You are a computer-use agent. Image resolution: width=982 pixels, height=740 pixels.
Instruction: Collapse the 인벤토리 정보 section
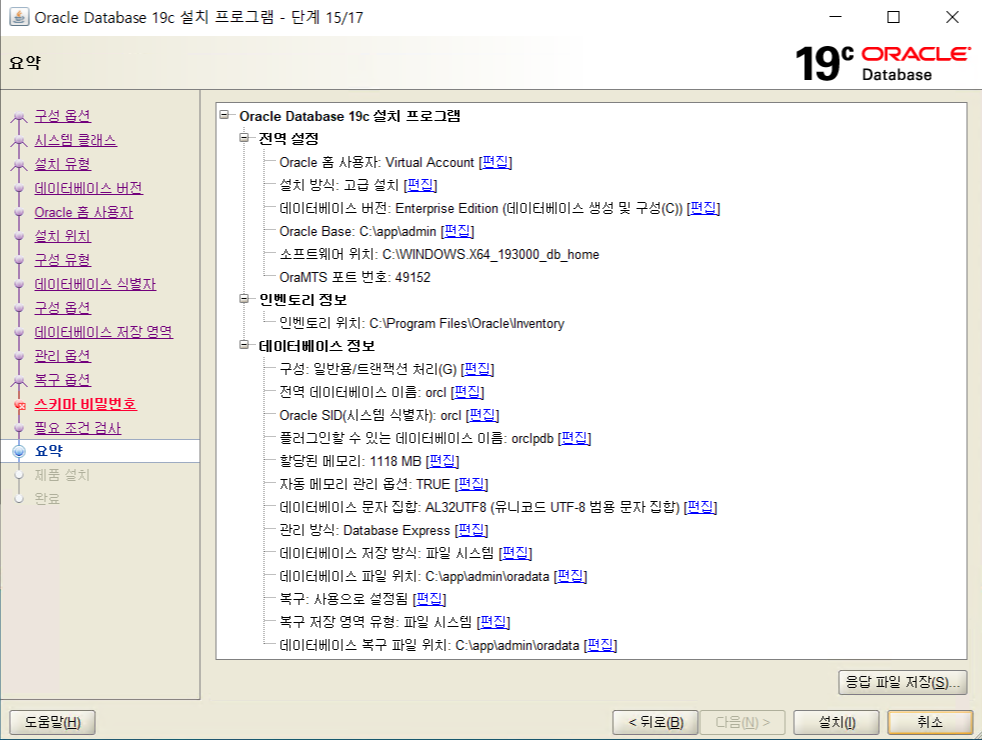coord(244,299)
